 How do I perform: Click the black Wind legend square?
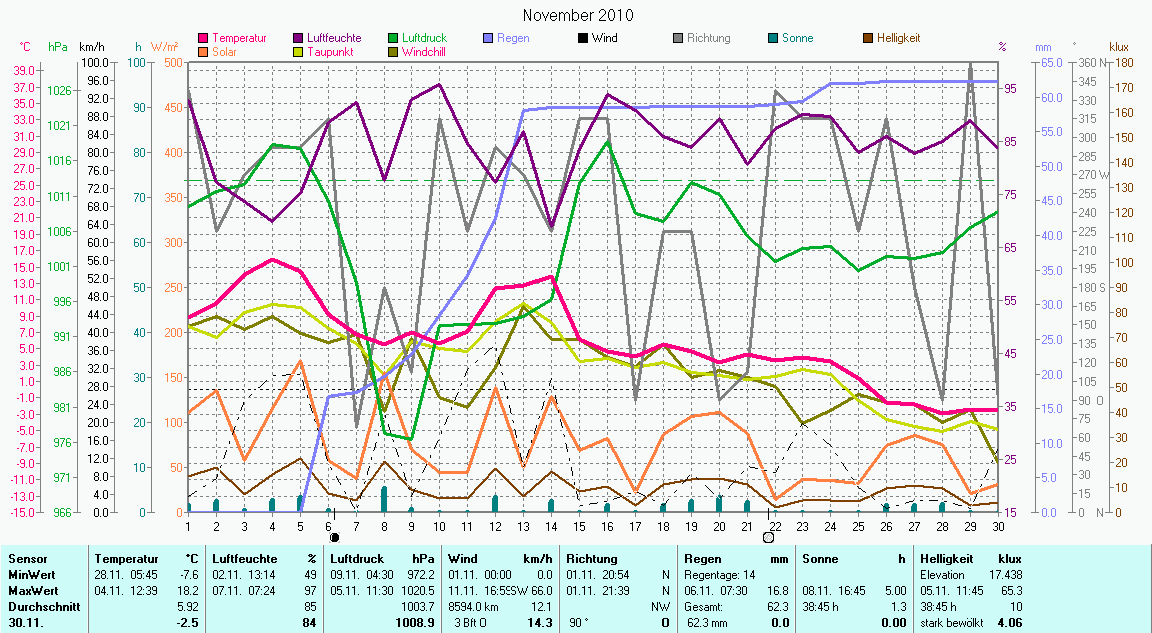pos(582,39)
